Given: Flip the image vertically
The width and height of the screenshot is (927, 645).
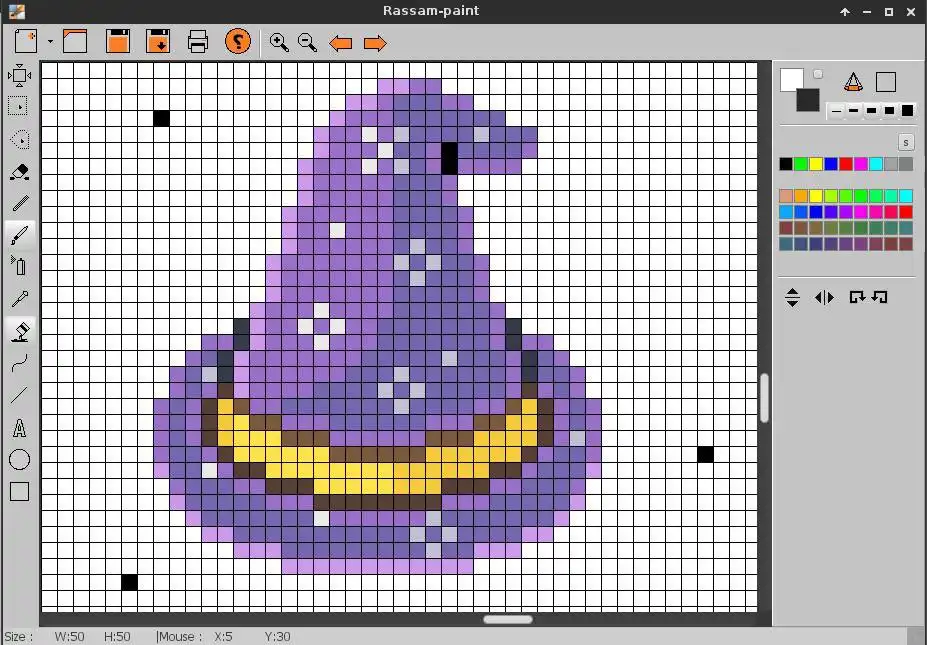Looking at the screenshot, I should click(792, 297).
